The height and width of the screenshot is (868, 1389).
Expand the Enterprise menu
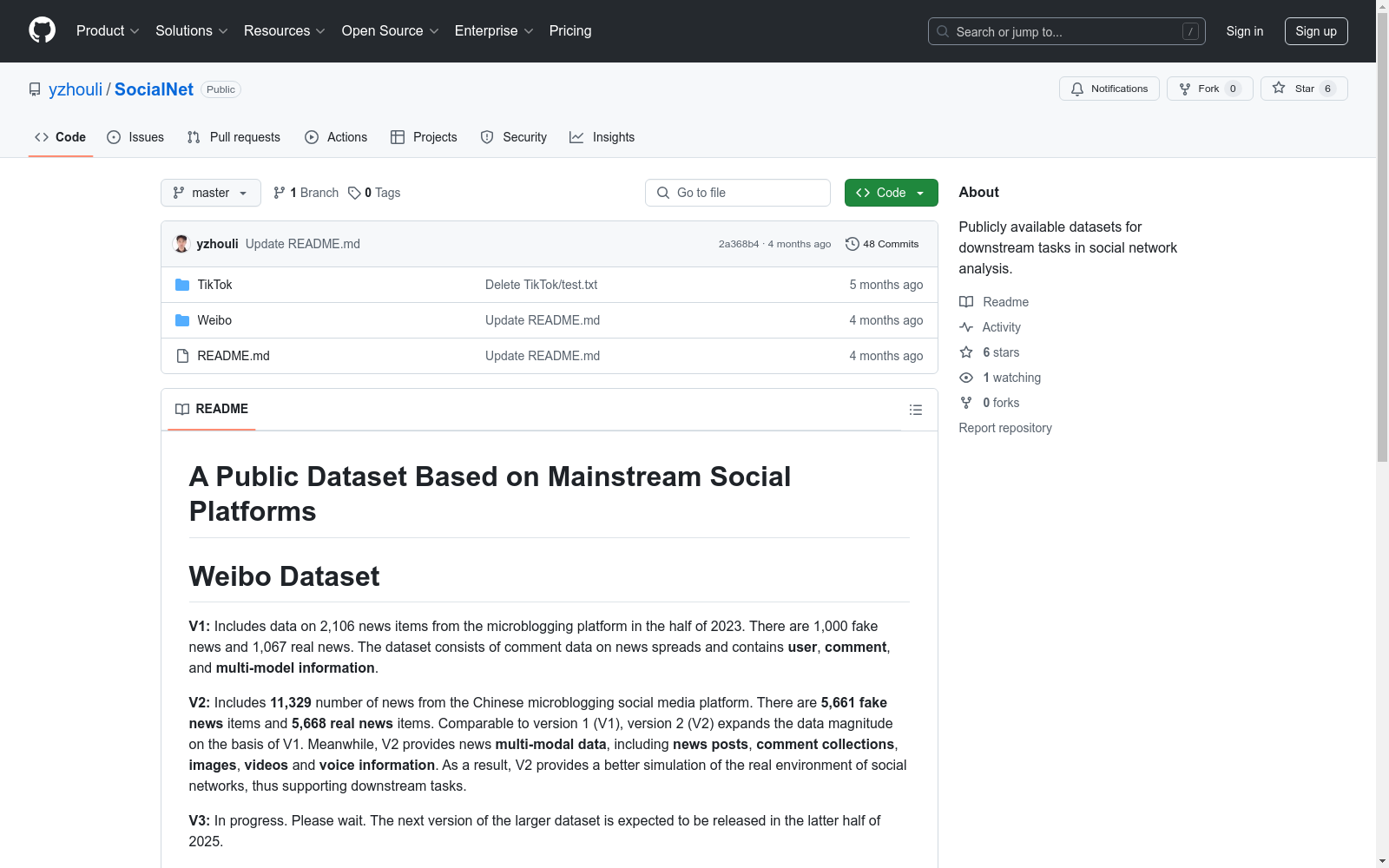[494, 30]
